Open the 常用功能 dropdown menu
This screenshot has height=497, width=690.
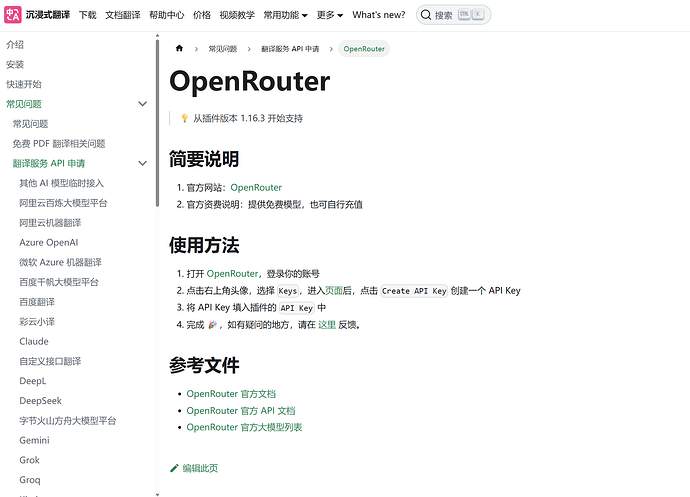click(285, 15)
